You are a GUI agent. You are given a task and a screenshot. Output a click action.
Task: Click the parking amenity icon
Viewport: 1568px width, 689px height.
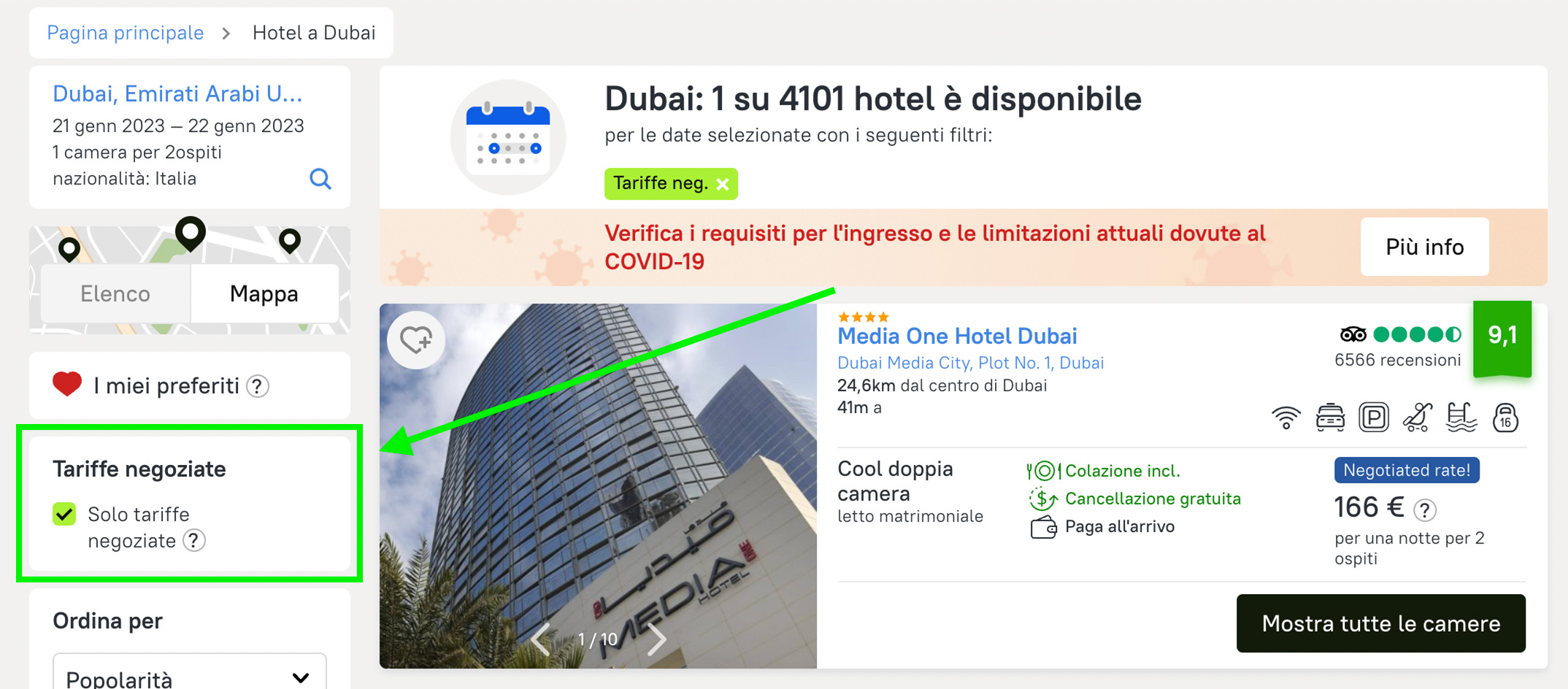(1374, 417)
